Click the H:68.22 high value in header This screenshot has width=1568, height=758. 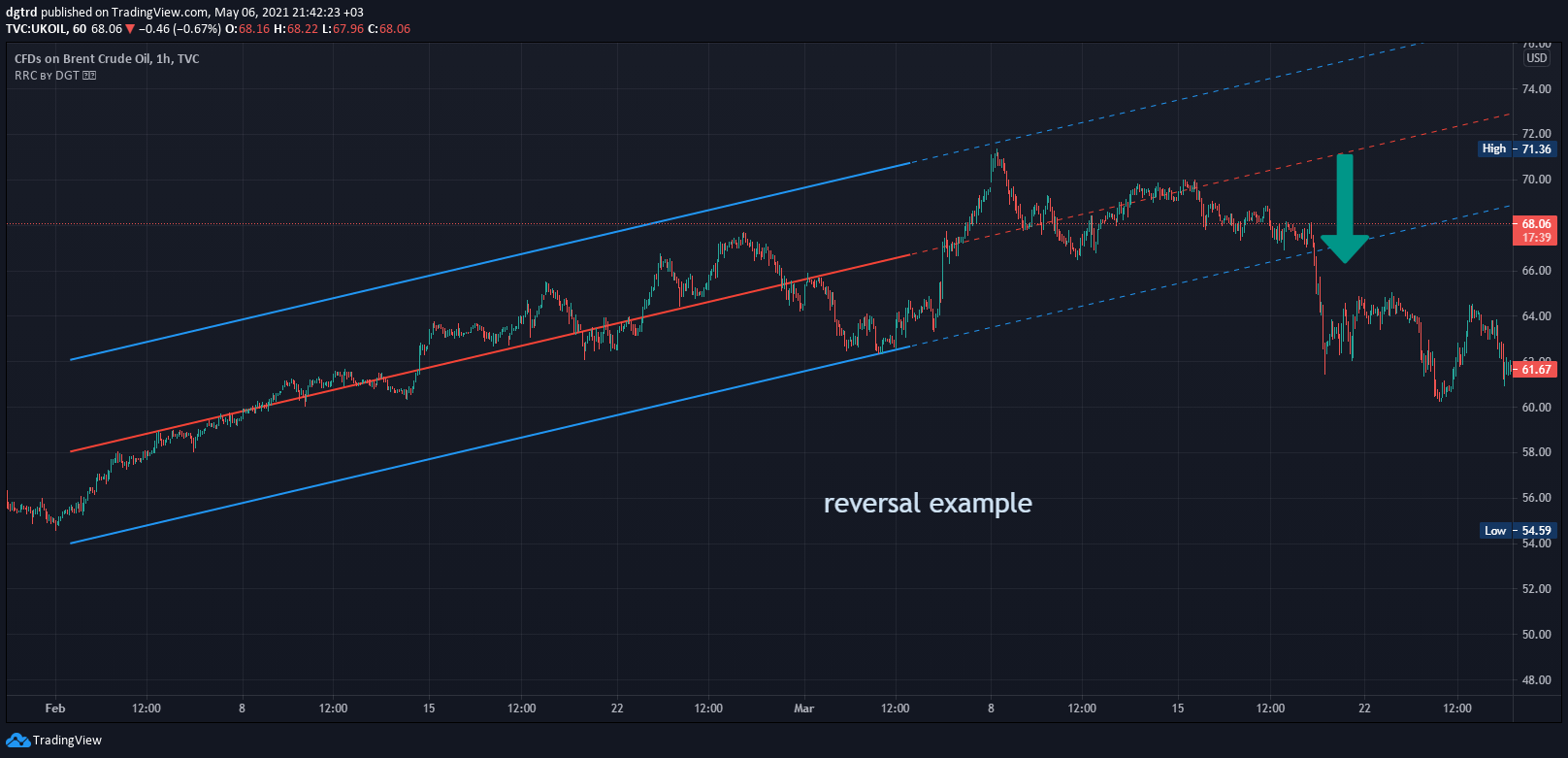(296, 29)
